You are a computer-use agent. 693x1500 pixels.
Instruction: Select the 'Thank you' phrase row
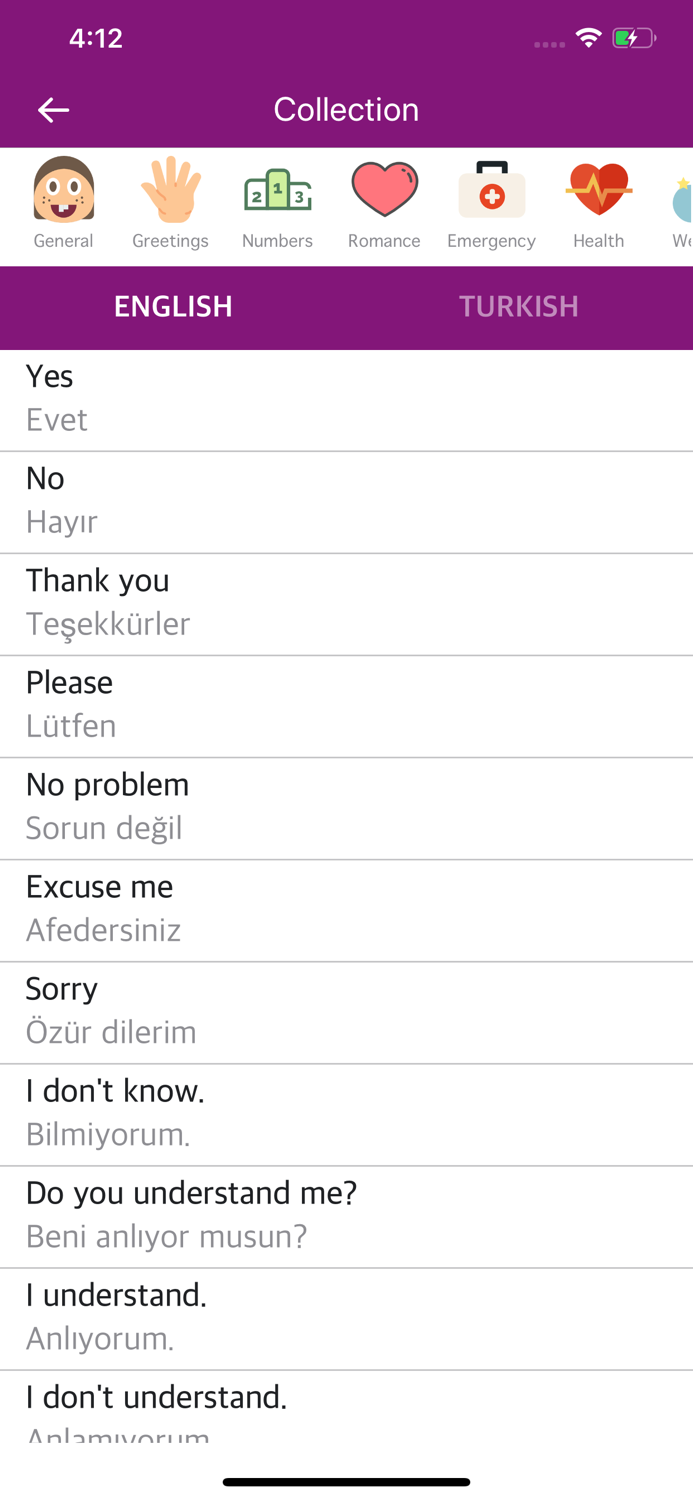point(346,602)
